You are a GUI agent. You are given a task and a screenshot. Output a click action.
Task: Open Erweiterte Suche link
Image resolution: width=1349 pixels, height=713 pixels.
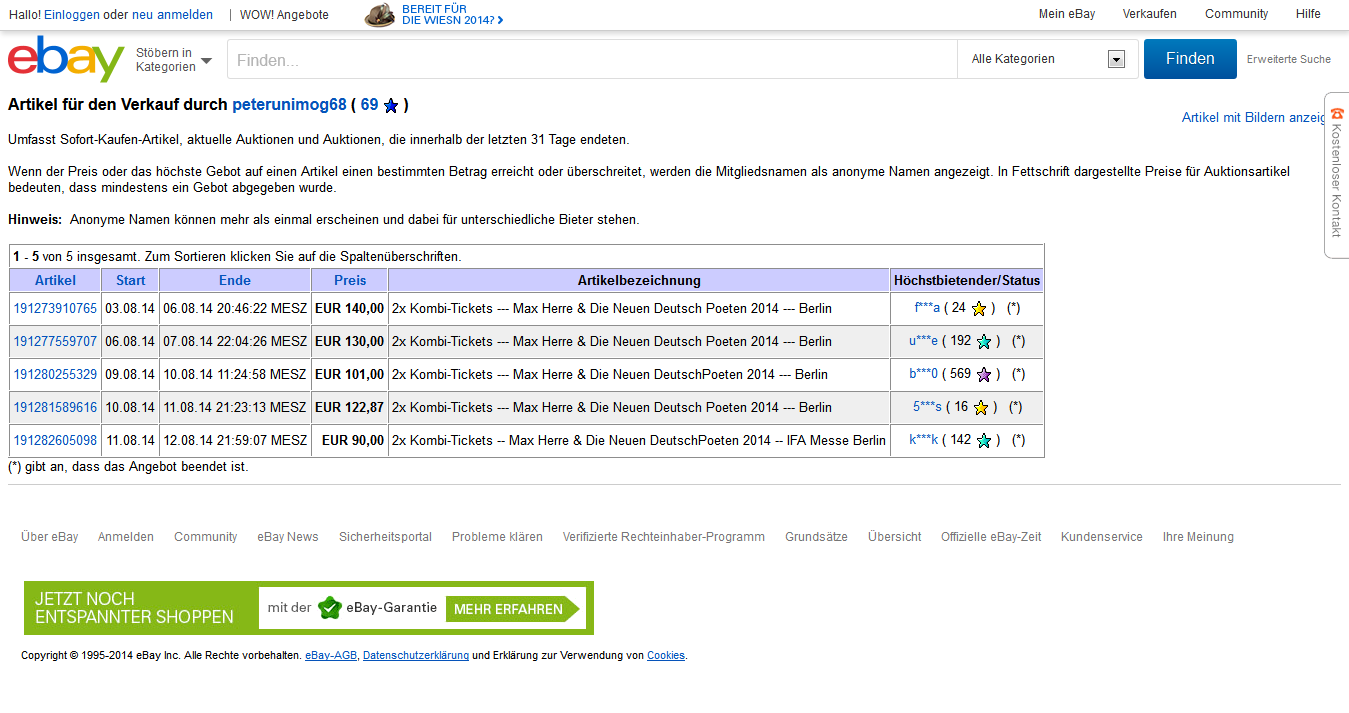[x=1288, y=59]
